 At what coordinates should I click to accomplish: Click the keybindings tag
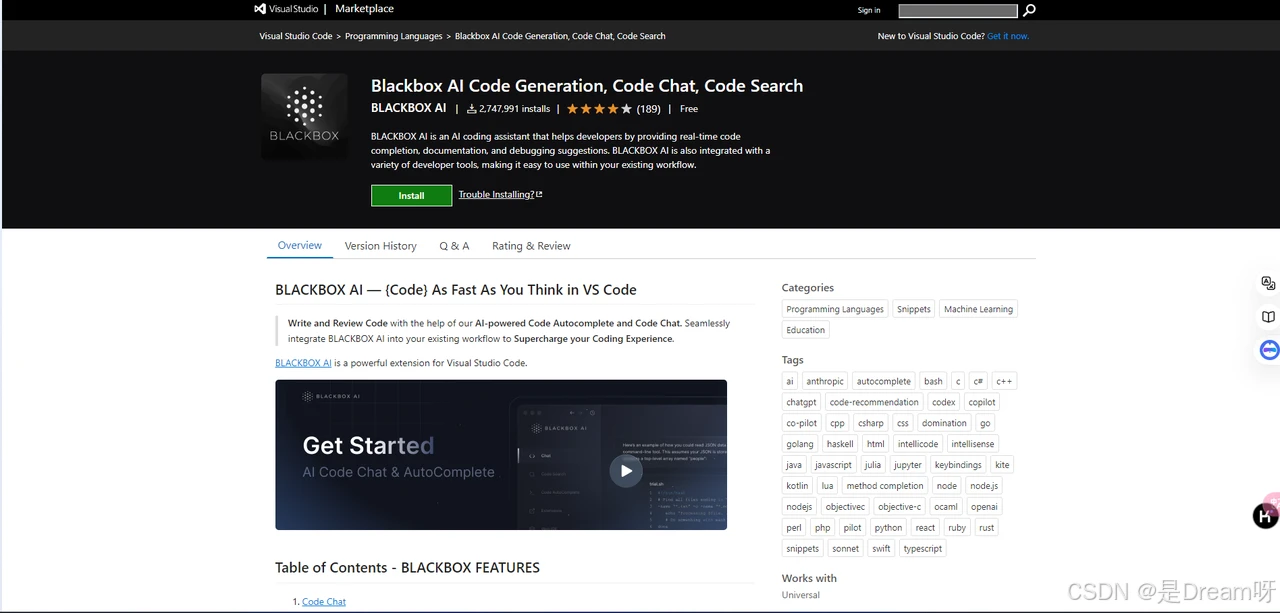click(x=958, y=465)
